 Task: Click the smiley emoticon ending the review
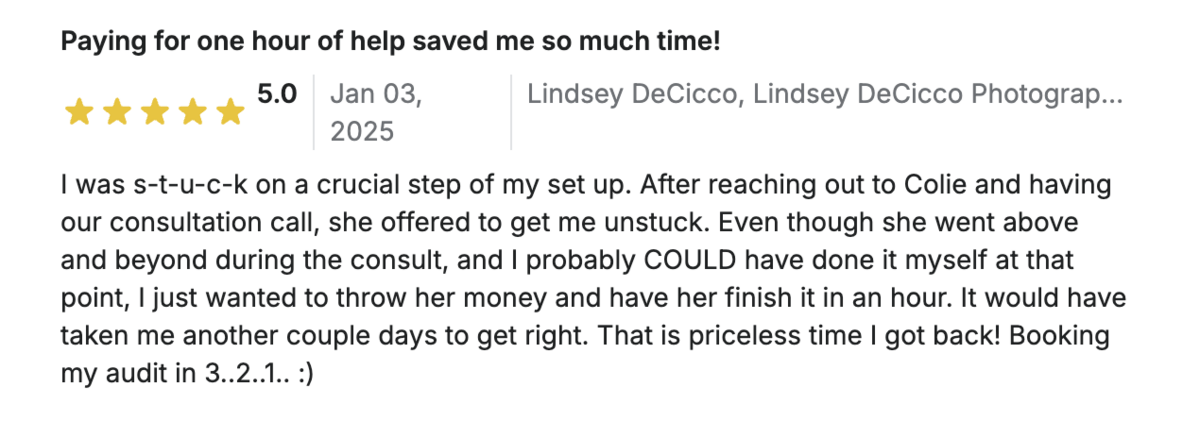[302, 371]
